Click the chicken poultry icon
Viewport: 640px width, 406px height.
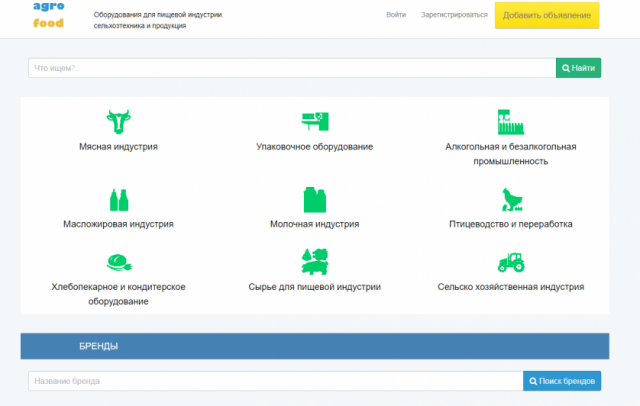(x=511, y=200)
